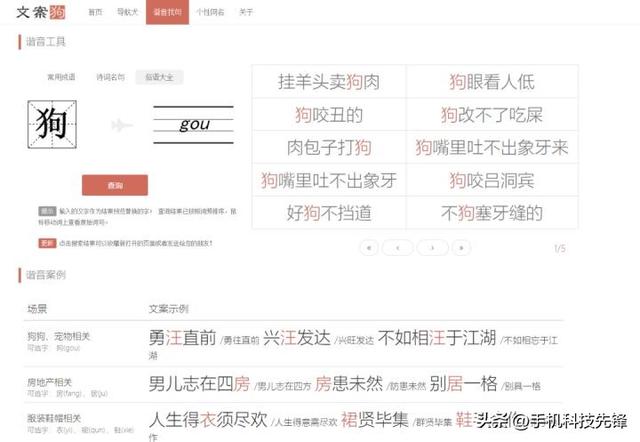Jump to the last results page

(x=462, y=248)
